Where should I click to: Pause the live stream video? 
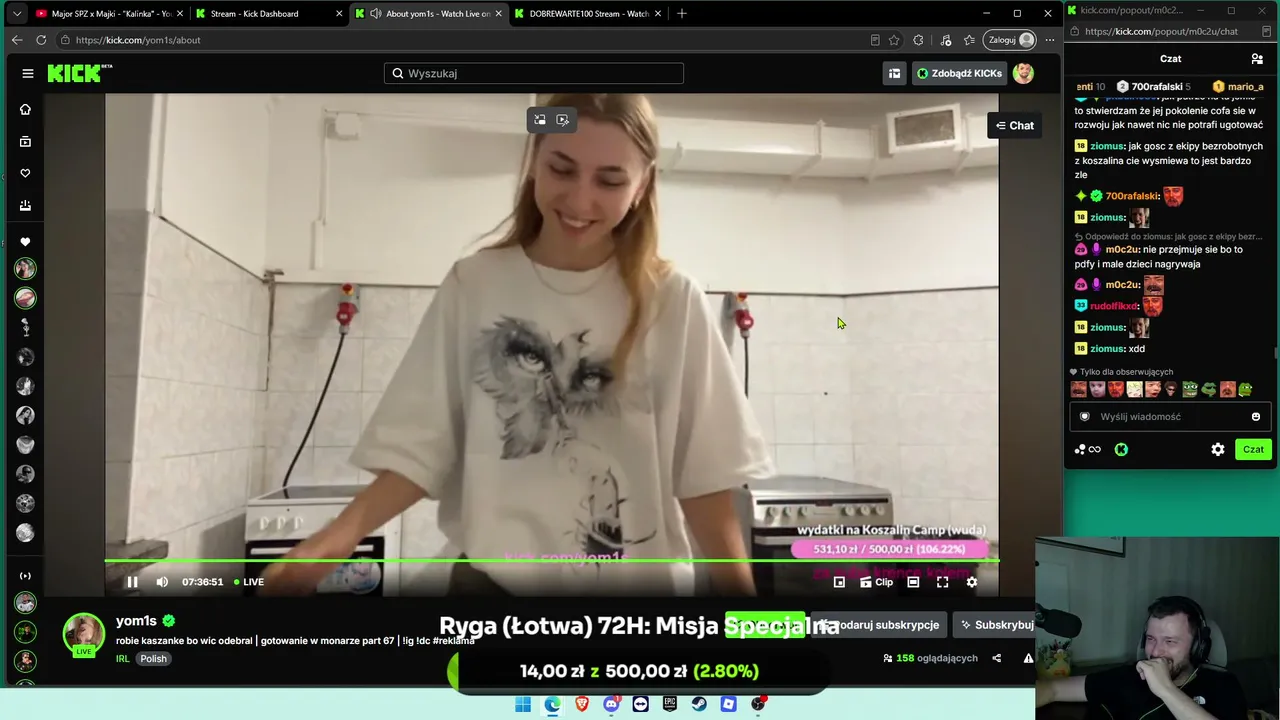[132, 582]
